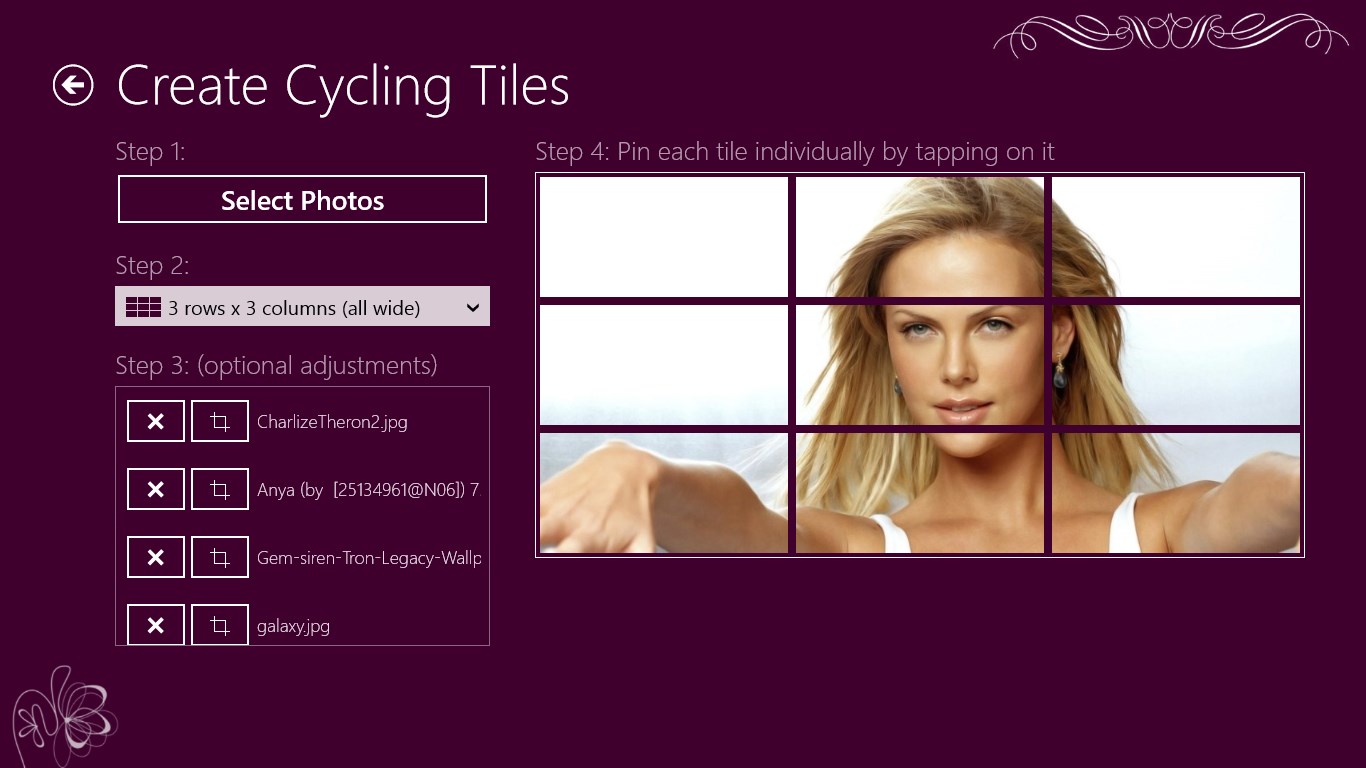Screen dimensions: 1366x768
Task: Remove galaxy.jpg from the selection
Action: pos(155,625)
